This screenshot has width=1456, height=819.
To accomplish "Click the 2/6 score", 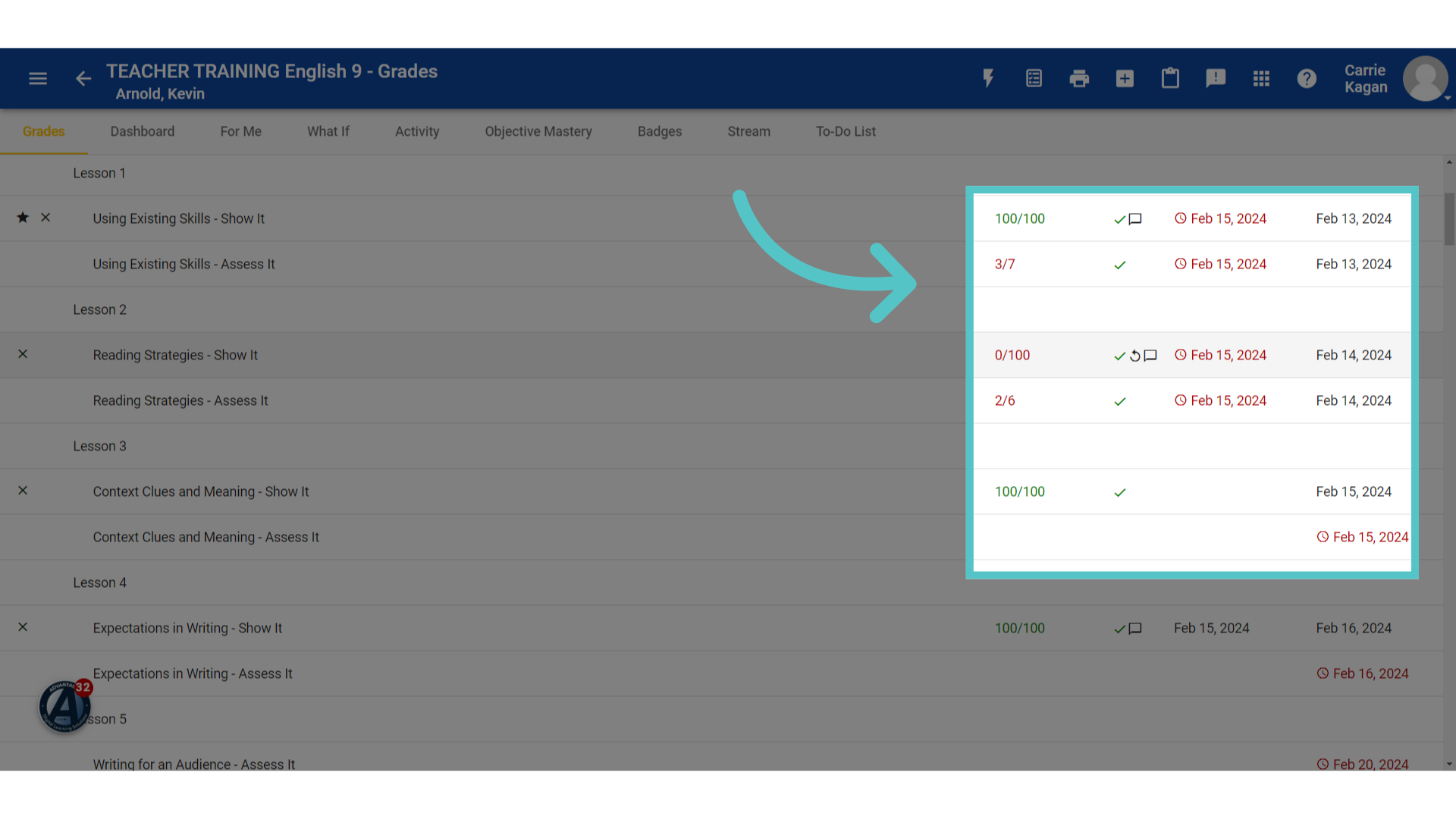I will tap(1005, 400).
